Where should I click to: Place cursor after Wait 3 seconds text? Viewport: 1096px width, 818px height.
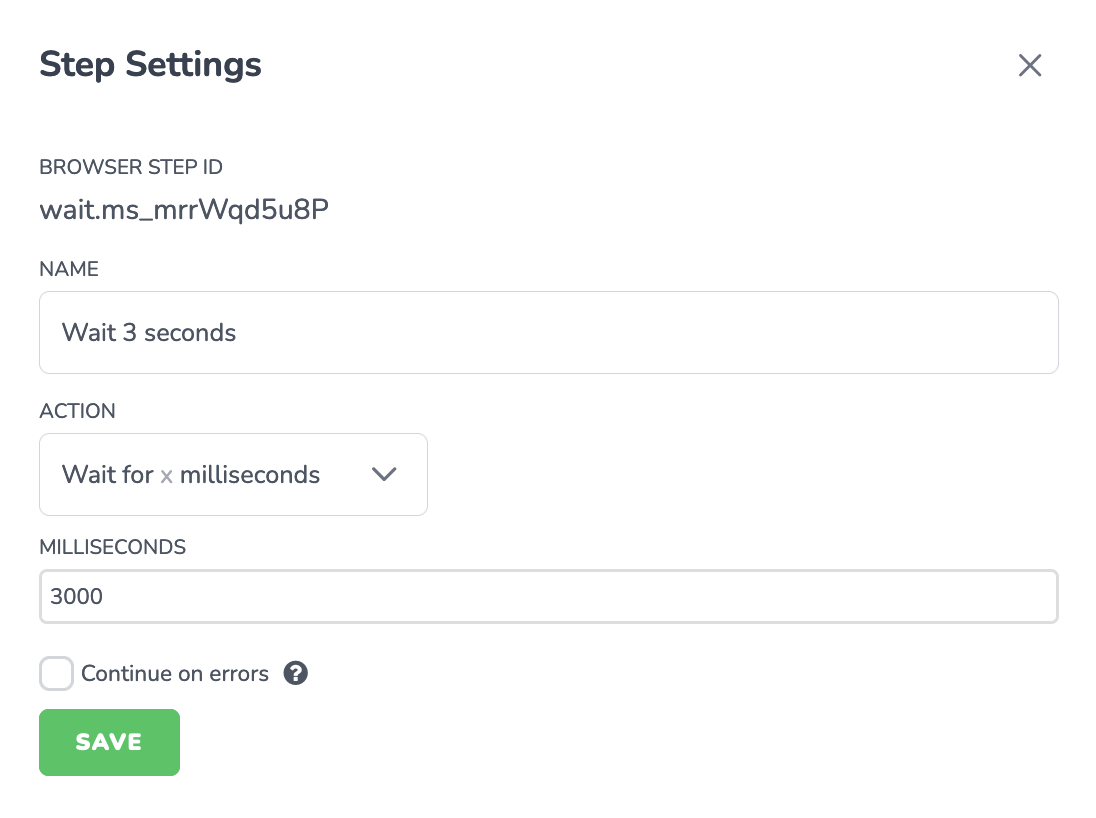point(238,333)
